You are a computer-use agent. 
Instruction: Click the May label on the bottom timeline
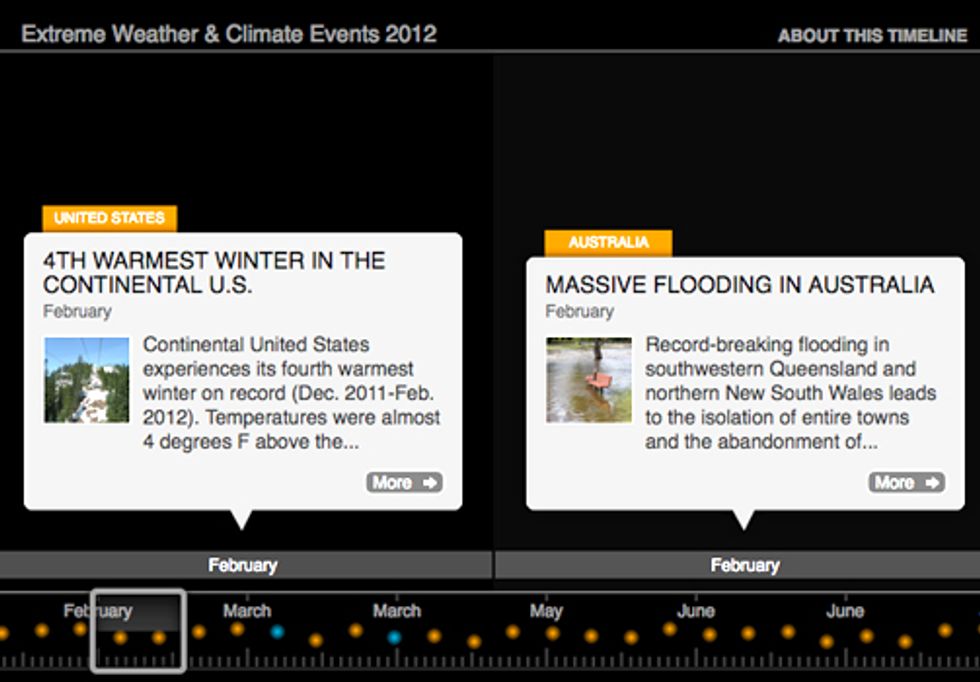(546, 611)
